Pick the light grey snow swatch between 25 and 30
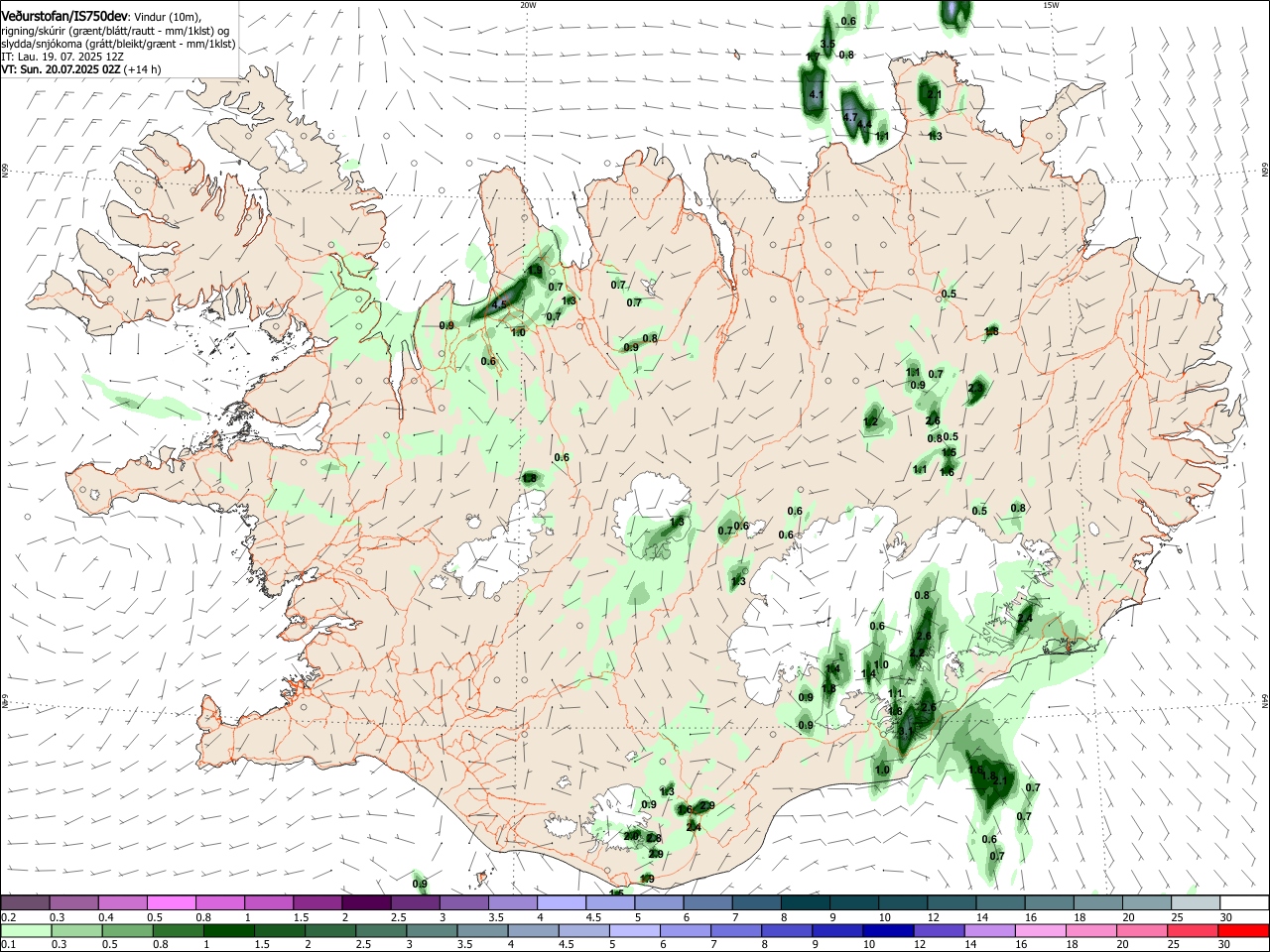 [1194, 902]
